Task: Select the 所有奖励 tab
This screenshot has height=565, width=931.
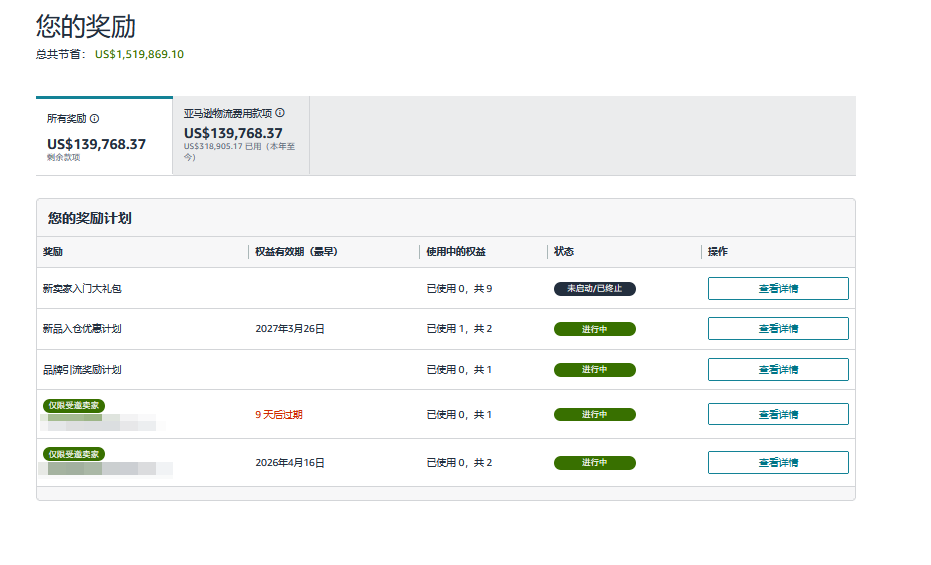Action: point(104,136)
